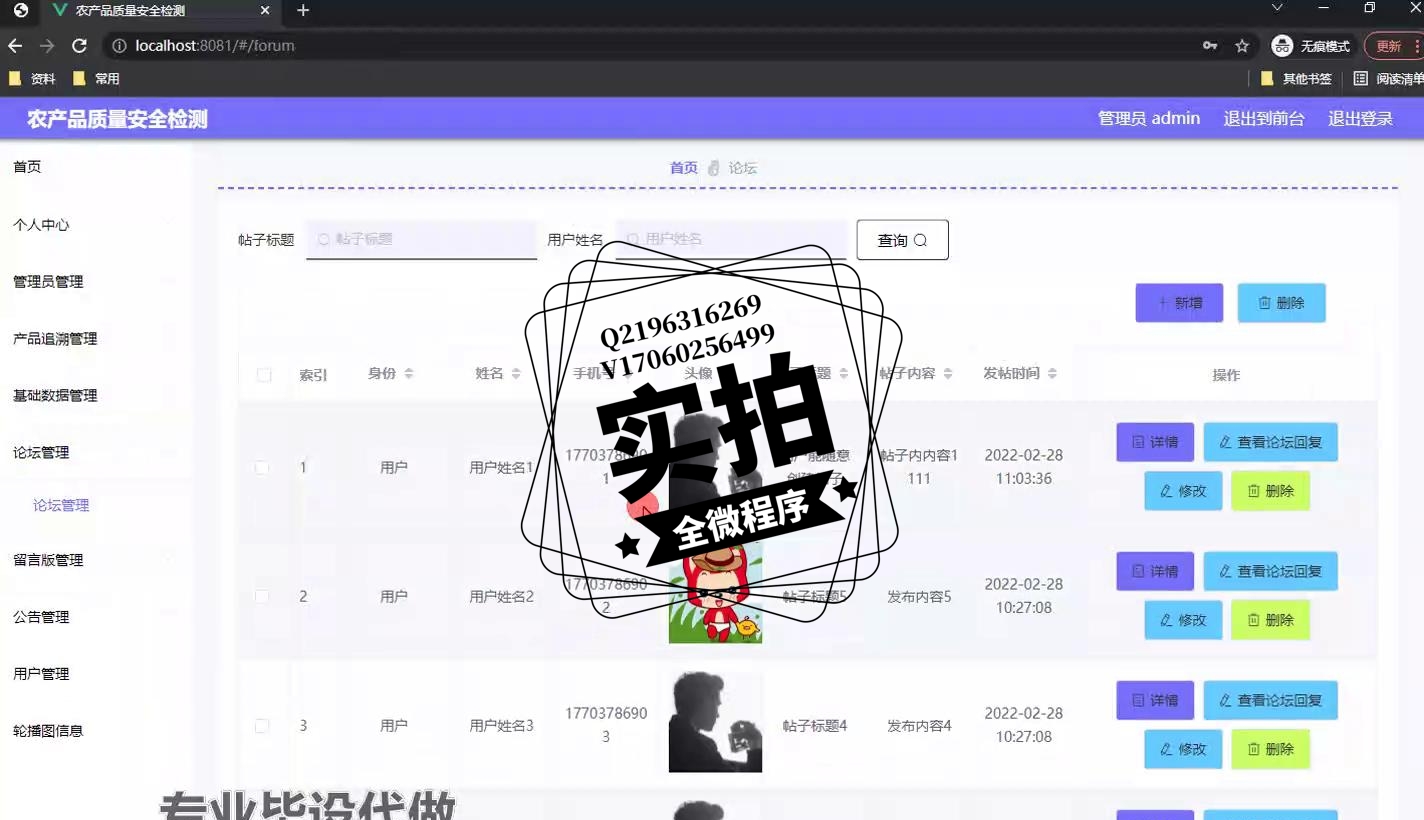The width and height of the screenshot is (1424, 820).
Task: Open the 阅读清单 reading list
Action: tap(1389, 78)
